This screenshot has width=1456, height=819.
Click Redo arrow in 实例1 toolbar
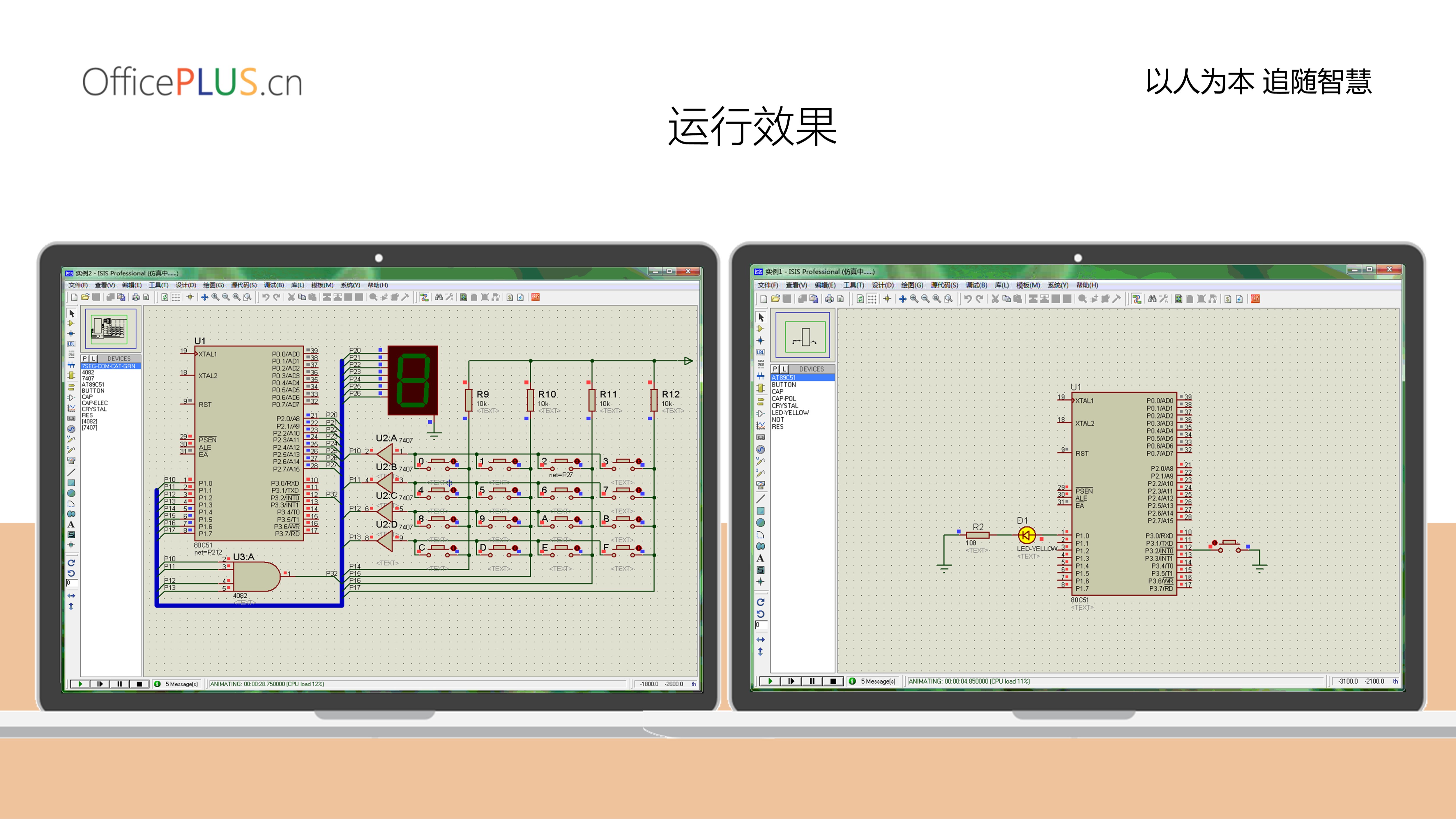pyautogui.click(x=980, y=299)
